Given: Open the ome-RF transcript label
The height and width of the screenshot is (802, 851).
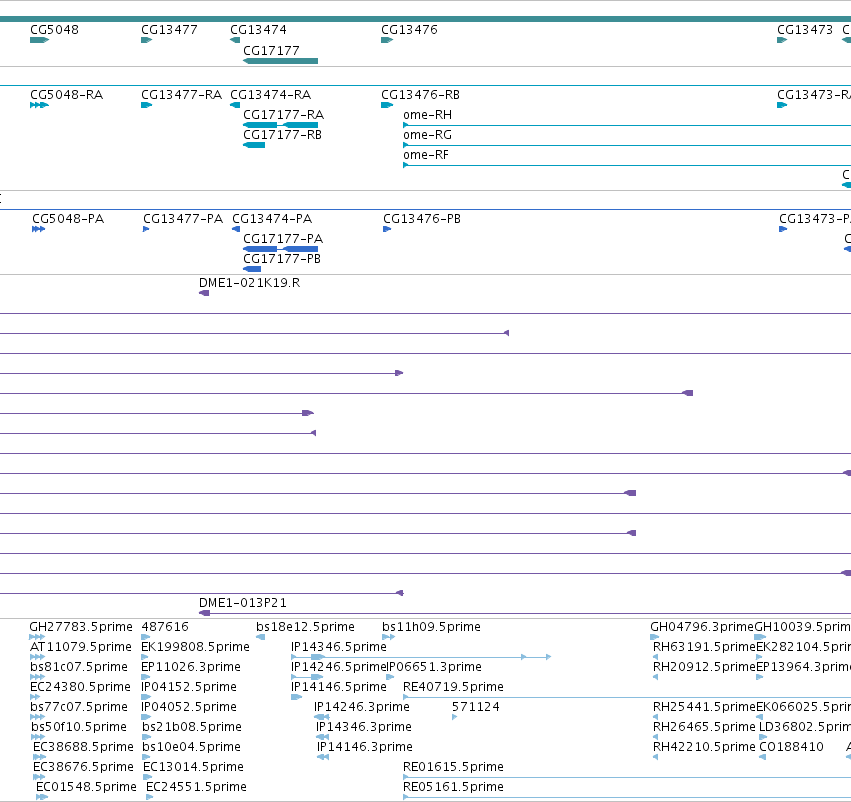Looking at the screenshot, I should coord(426,155).
